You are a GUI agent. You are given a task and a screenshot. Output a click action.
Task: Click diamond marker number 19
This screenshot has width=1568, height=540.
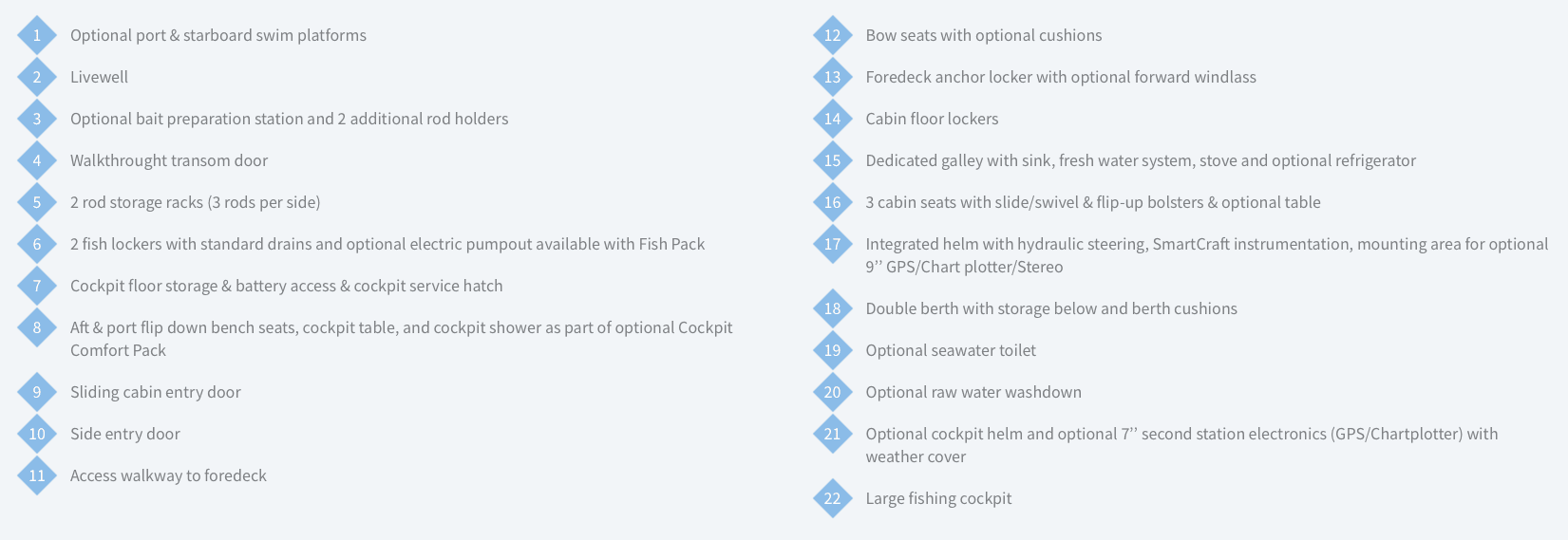click(833, 350)
